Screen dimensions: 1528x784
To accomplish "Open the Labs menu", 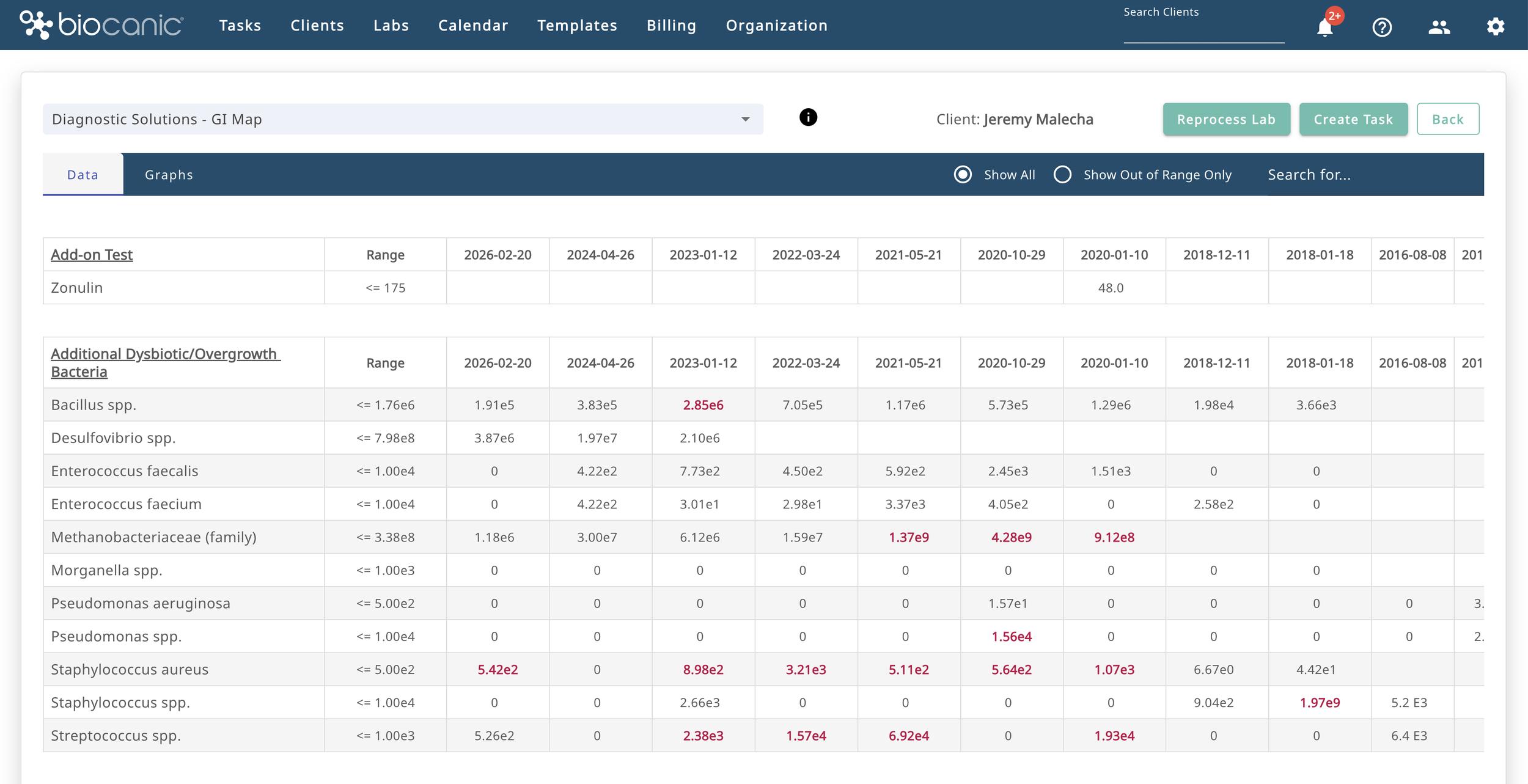I will pyautogui.click(x=391, y=26).
